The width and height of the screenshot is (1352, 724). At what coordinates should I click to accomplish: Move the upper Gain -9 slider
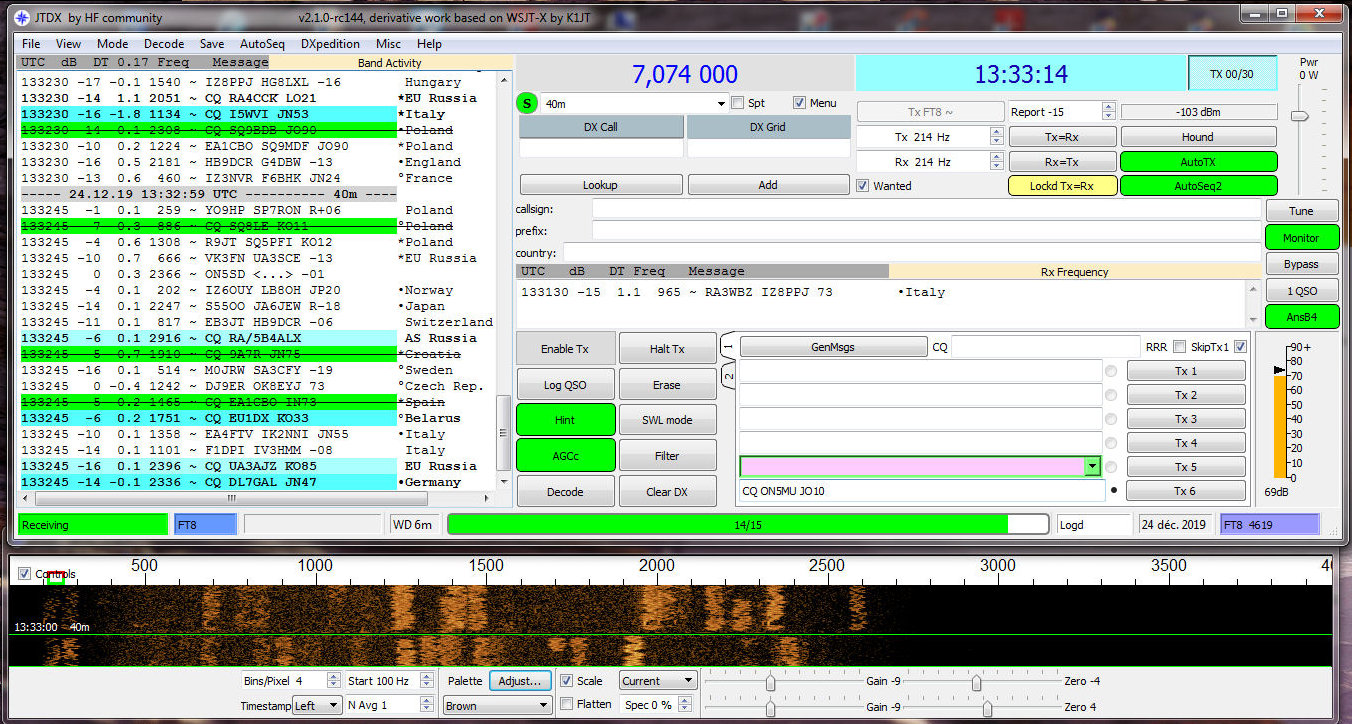click(771, 682)
